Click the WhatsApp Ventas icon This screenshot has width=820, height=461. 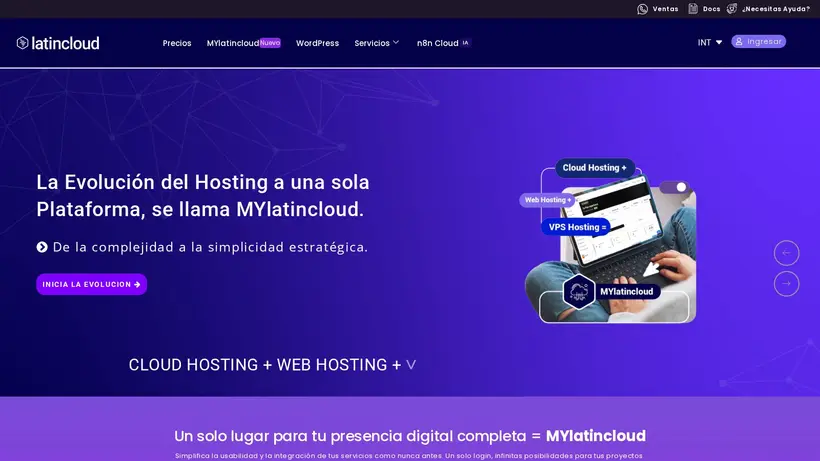(x=642, y=9)
